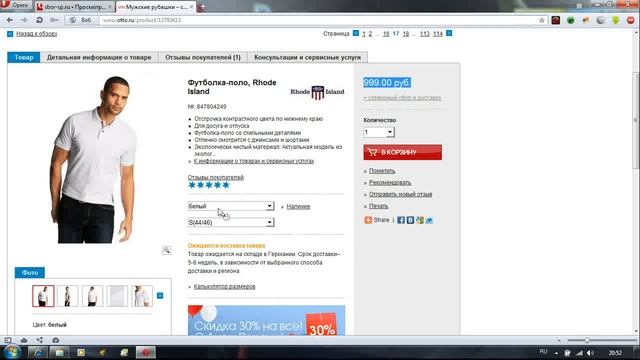This screenshot has width=640, height=360.
Task: Close the Мужские рубашки tab
Action: pos(191,7)
